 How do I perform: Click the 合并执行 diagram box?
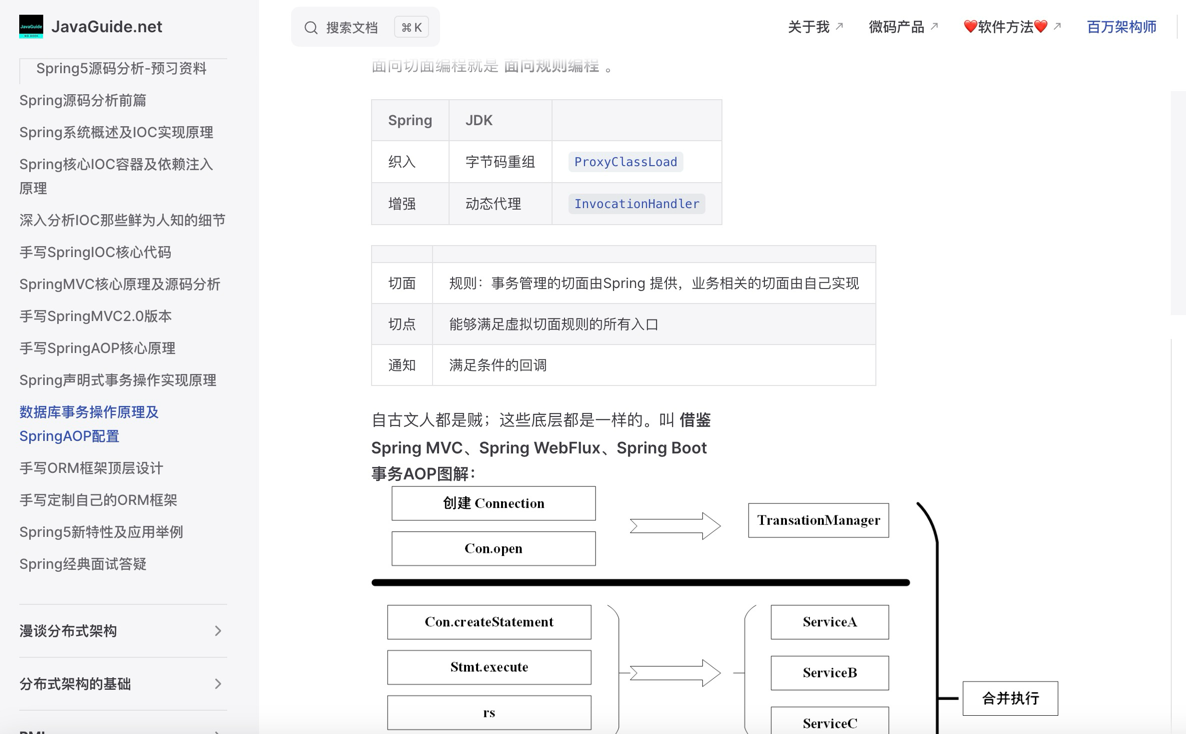1010,698
